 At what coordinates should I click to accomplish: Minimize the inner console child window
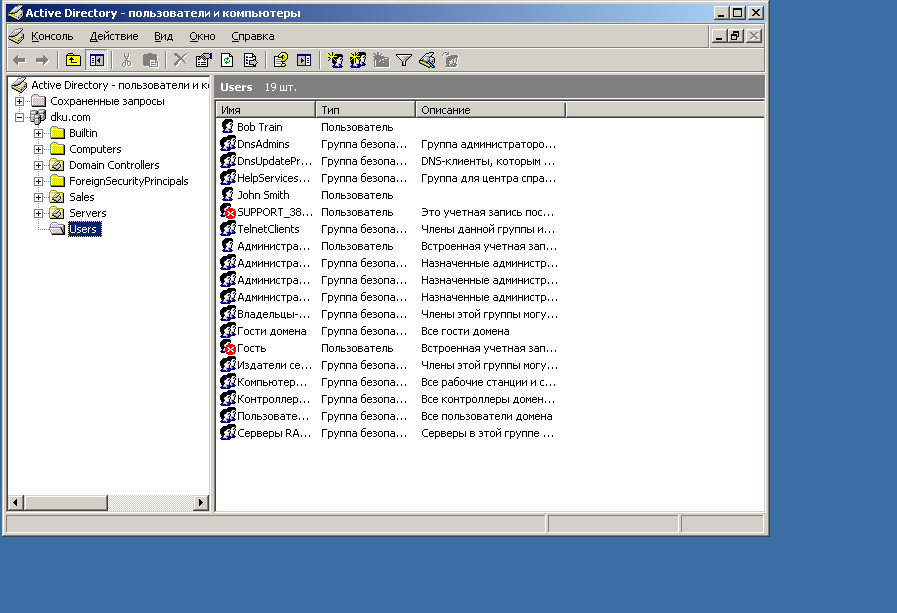(x=720, y=36)
